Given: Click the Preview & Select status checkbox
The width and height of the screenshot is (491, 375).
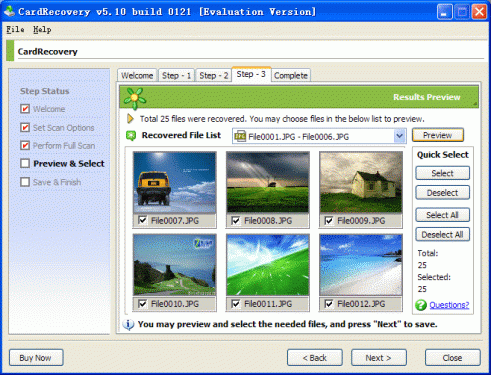Looking at the screenshot, I should point(25,163).
